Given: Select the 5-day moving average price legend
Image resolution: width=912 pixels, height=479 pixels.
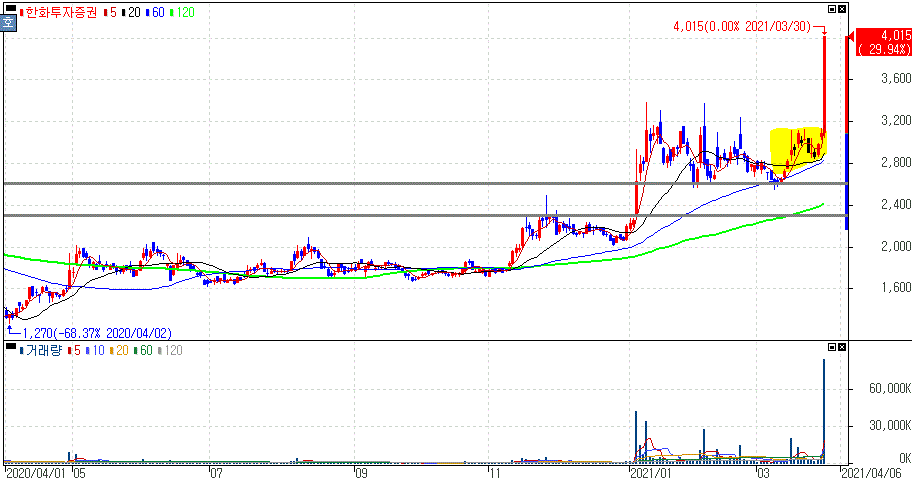Looking at the screenshot, I should [111, 12].
